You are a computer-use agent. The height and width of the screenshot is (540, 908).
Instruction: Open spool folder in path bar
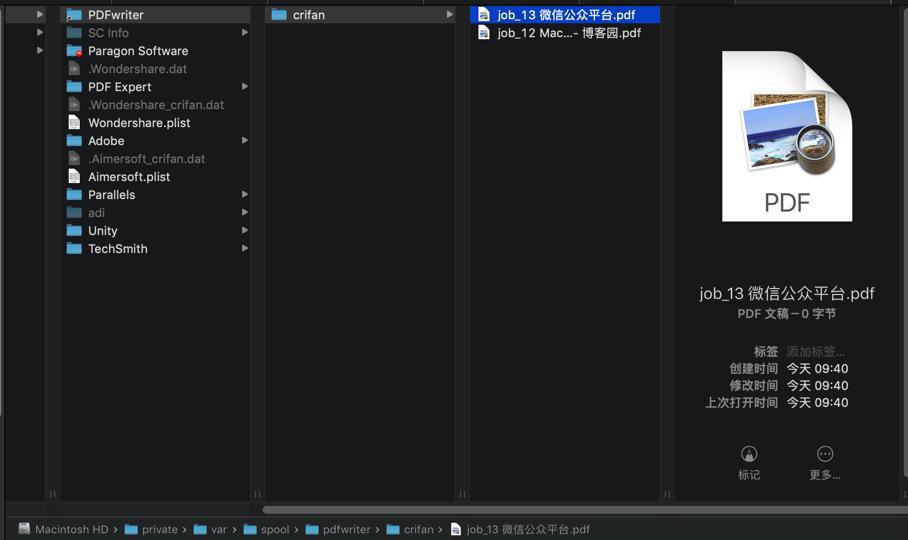[266, 529]
